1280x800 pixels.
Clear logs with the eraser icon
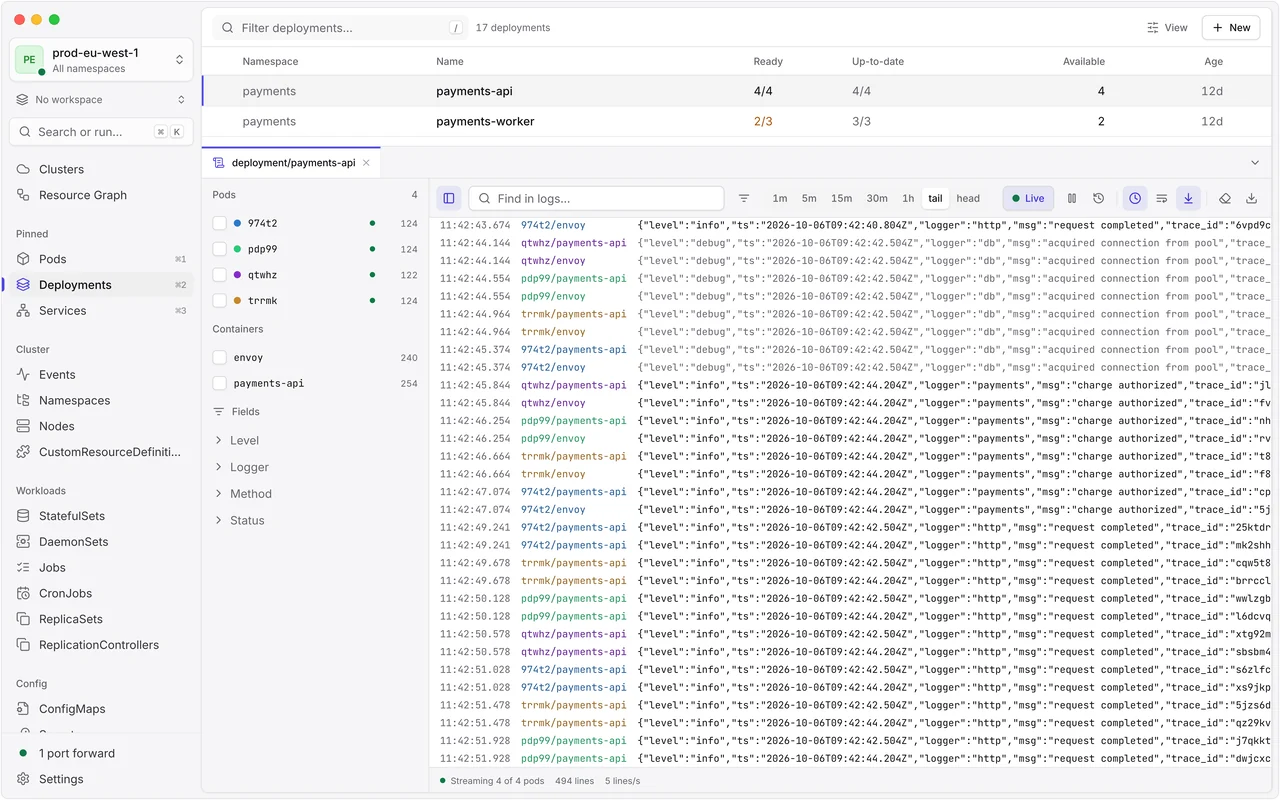[1225, 198]
